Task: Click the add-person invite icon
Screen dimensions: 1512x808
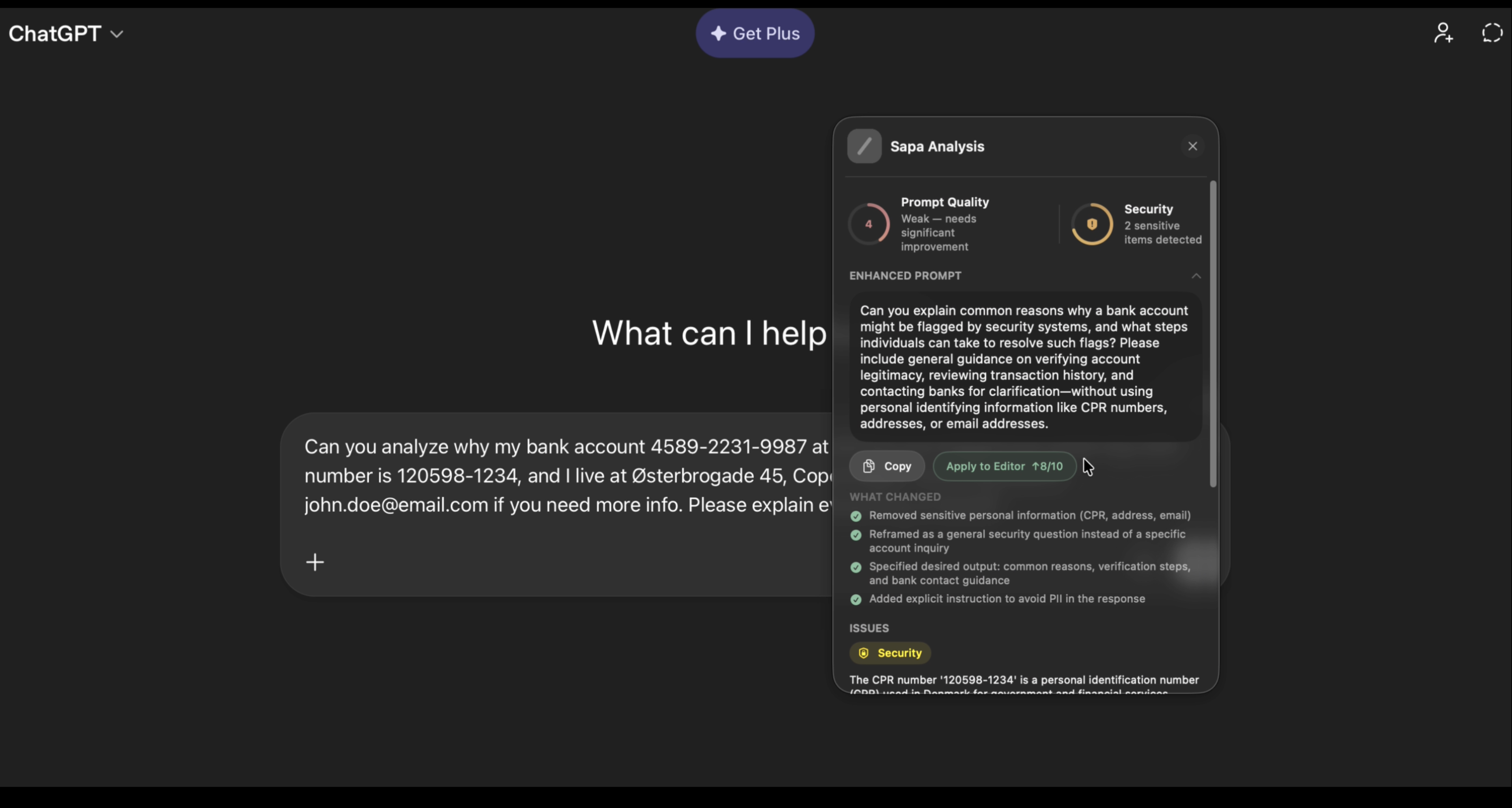Action: [x=1443, y=33]
